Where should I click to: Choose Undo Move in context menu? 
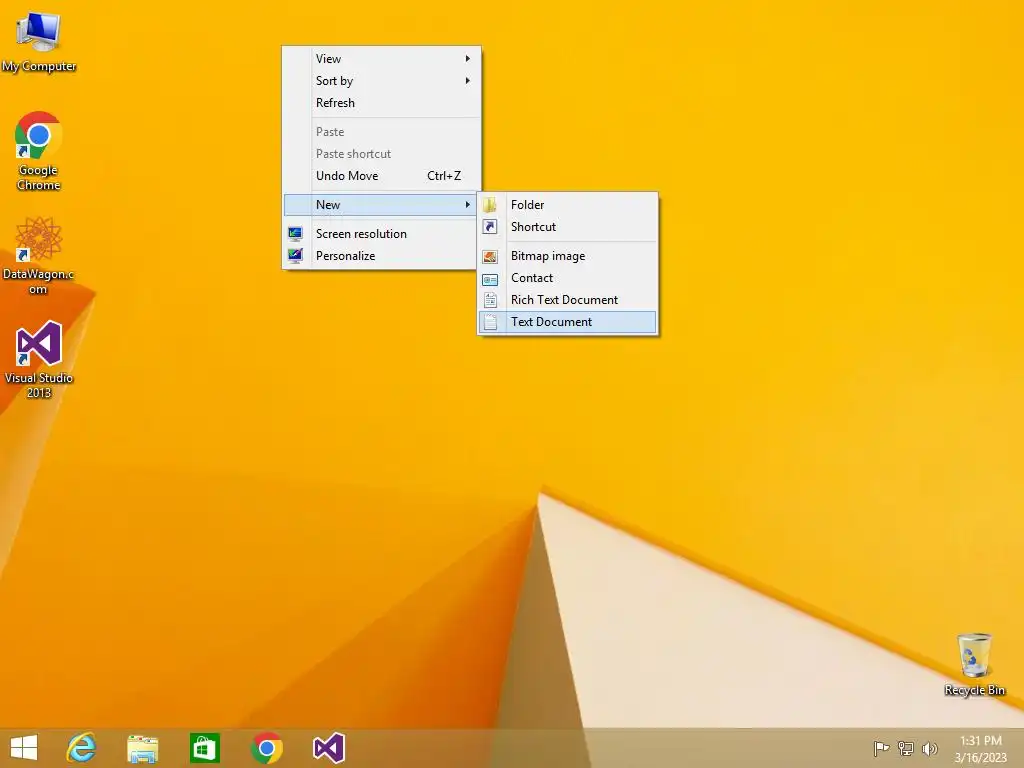[x=382, y=176]
